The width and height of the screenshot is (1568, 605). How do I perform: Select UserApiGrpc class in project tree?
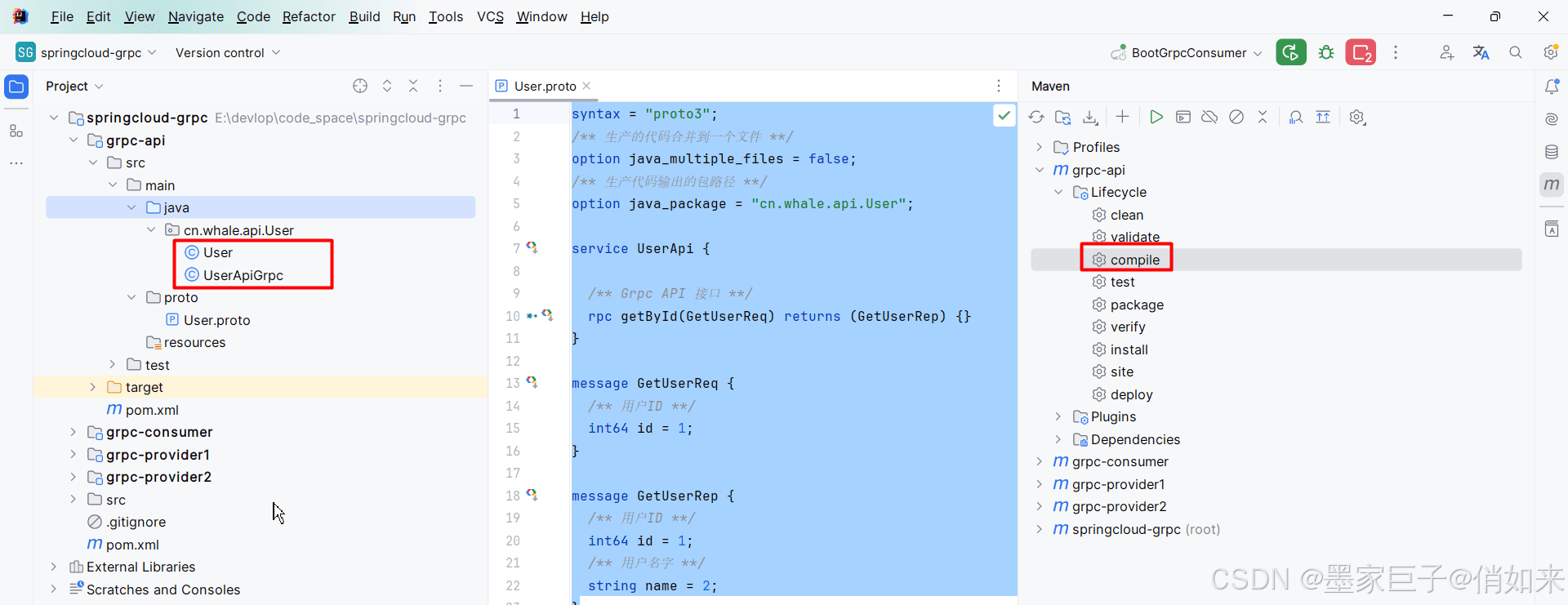click(243, 276)
